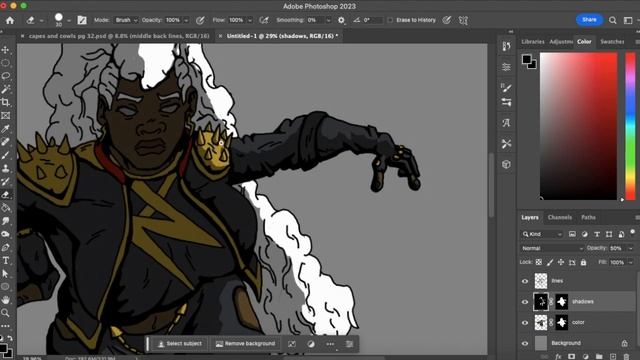Select the Elliptical Marquee tool
The image size is (640, 360).
click(x=6, y=63)
